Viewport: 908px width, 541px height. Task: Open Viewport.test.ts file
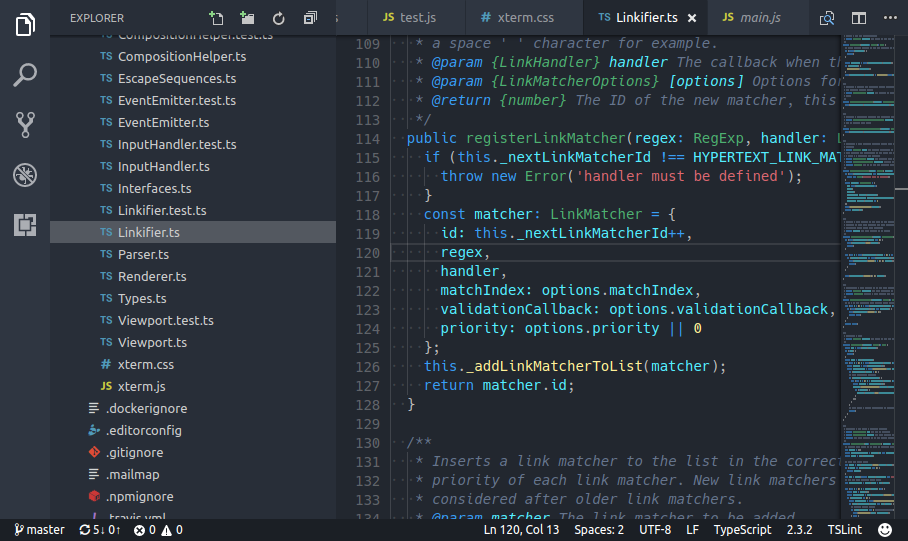(193, 320)
